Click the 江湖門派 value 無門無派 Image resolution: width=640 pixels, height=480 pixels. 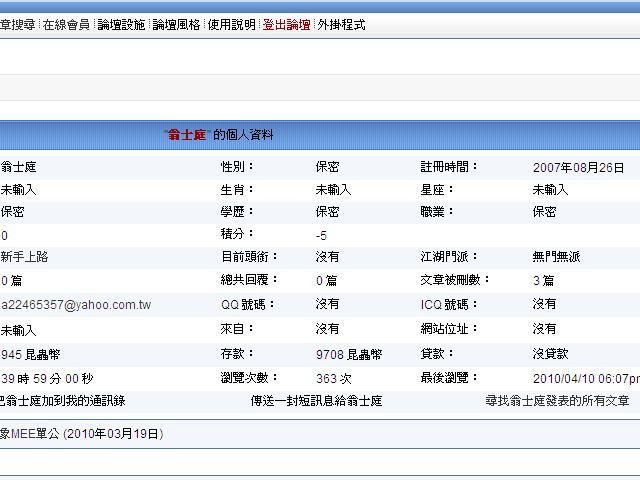click(x=556, y=257)
